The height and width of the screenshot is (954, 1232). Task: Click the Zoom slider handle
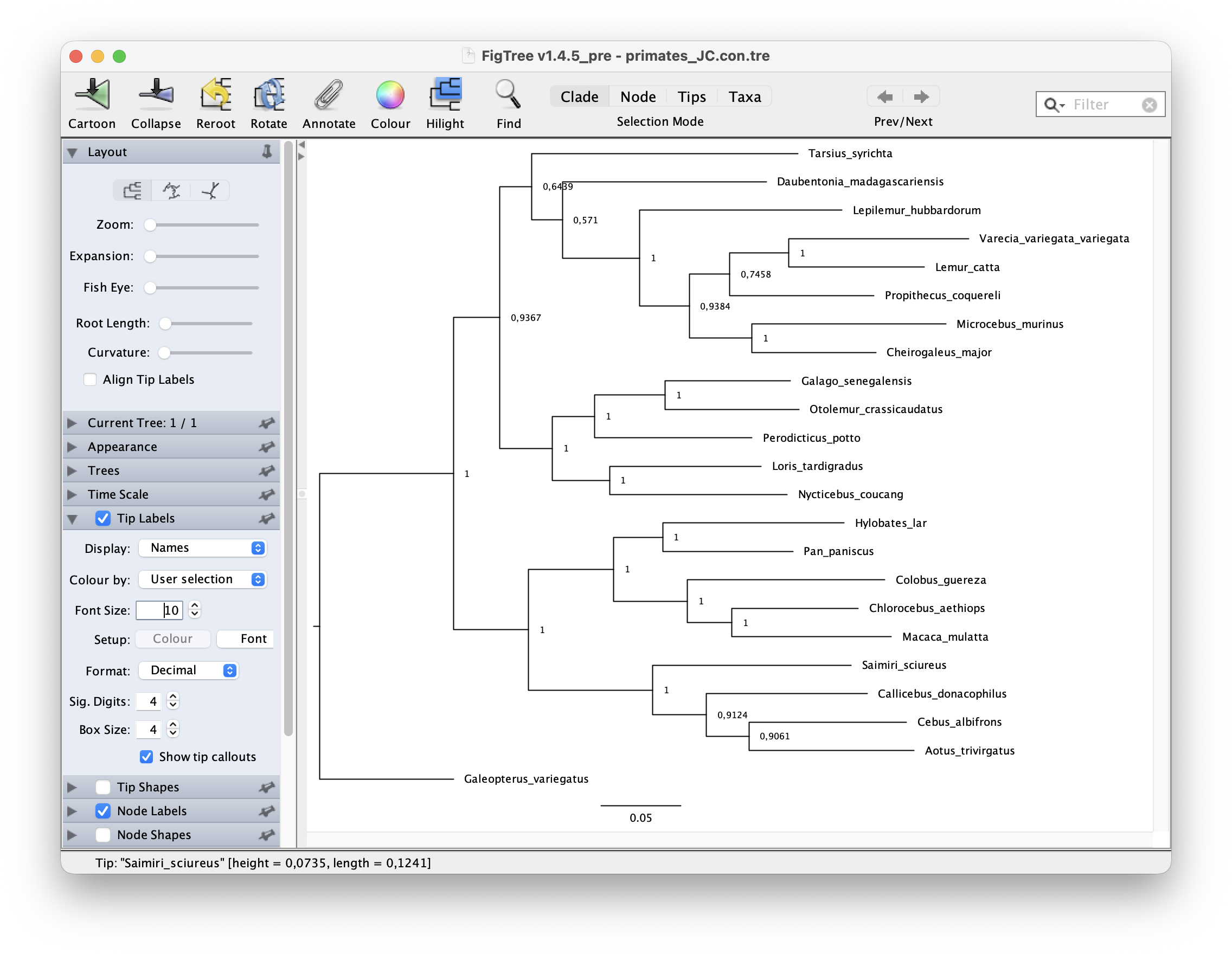click(150, 225)
